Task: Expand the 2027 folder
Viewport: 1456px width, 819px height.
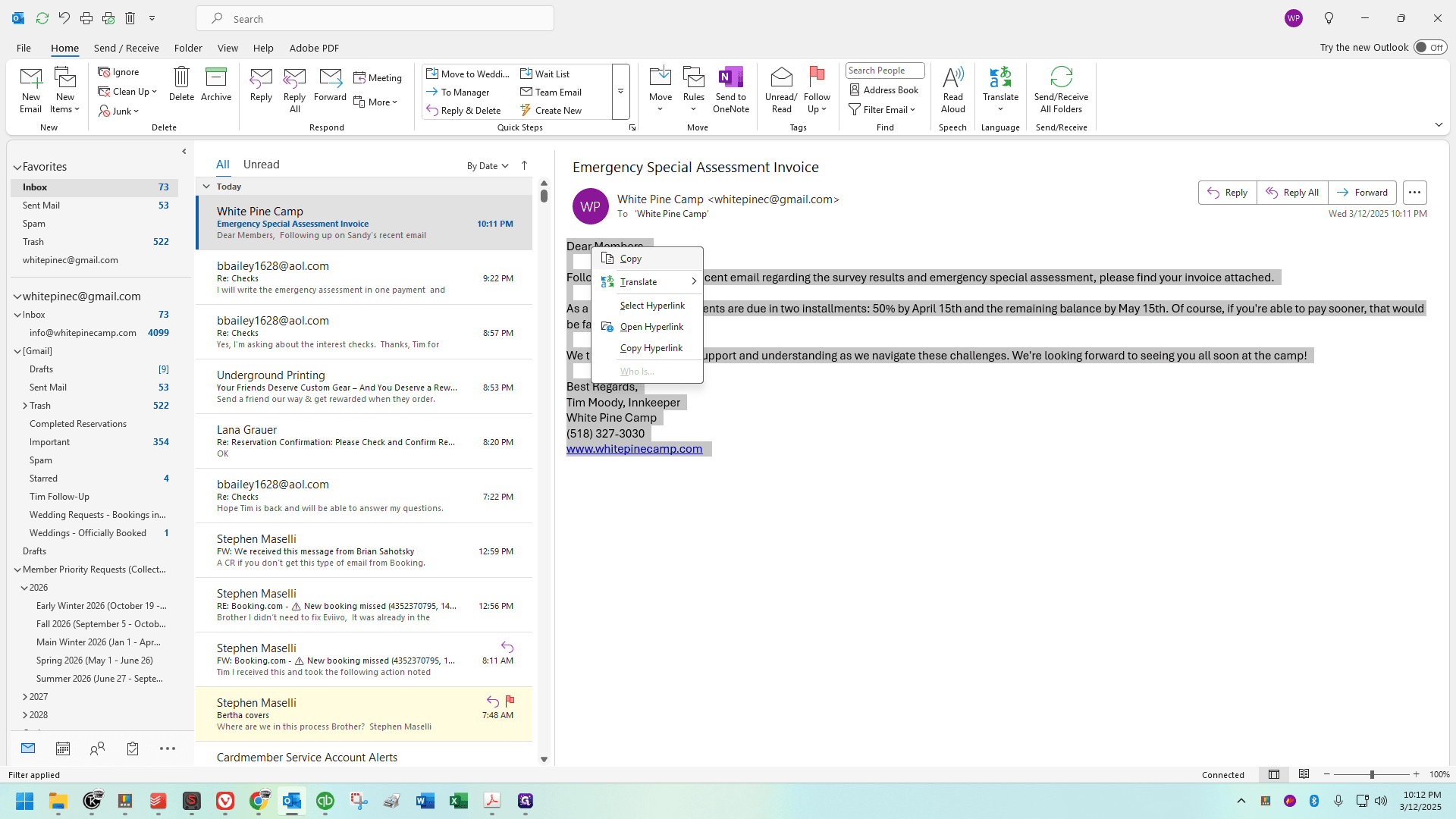Action: click(x=25, y=697)
